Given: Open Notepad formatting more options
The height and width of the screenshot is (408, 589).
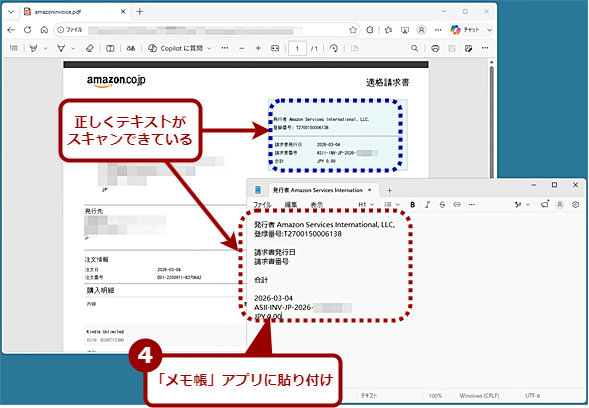Looking at the screenshot, I should 472,204.
